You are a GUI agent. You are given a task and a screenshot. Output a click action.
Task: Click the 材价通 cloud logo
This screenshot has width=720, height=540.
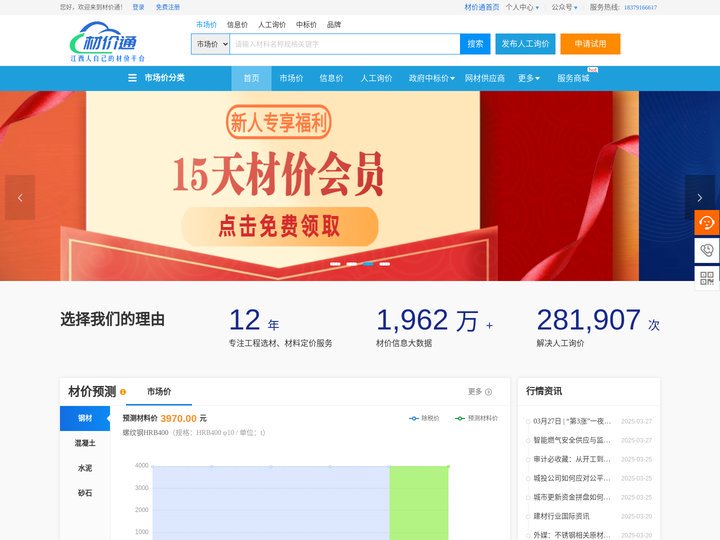[x=107, y=42]
